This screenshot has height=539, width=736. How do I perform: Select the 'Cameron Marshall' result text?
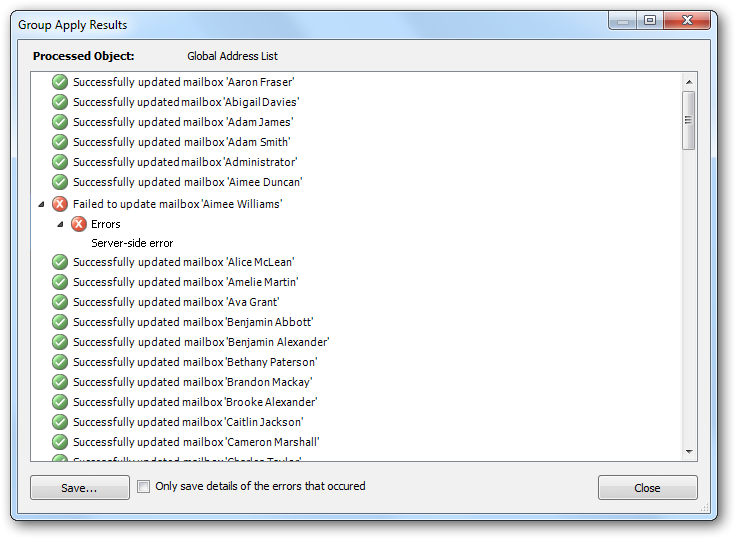(196, 442)
